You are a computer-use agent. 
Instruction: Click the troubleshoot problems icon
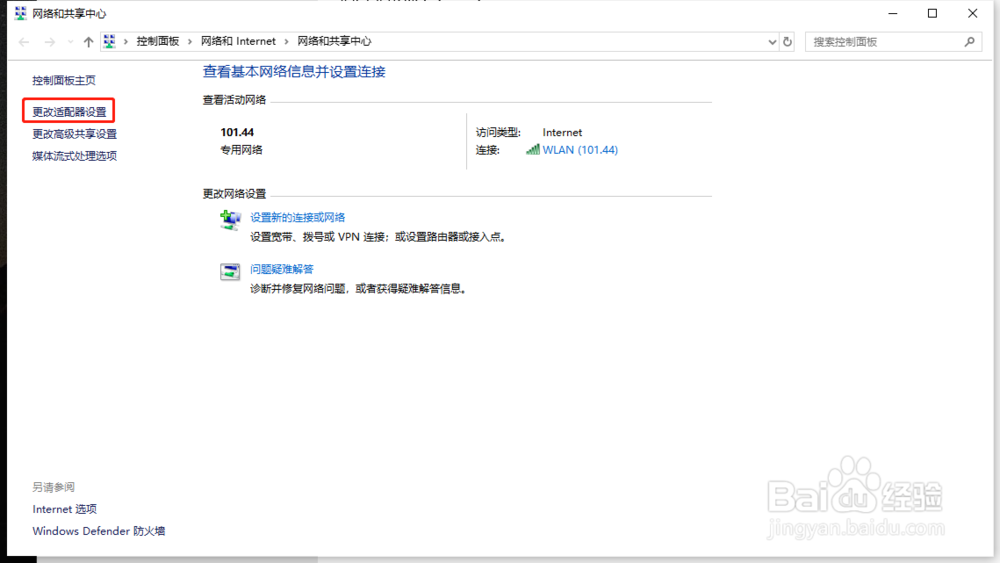pyautogui.click(x=230, y=272)
